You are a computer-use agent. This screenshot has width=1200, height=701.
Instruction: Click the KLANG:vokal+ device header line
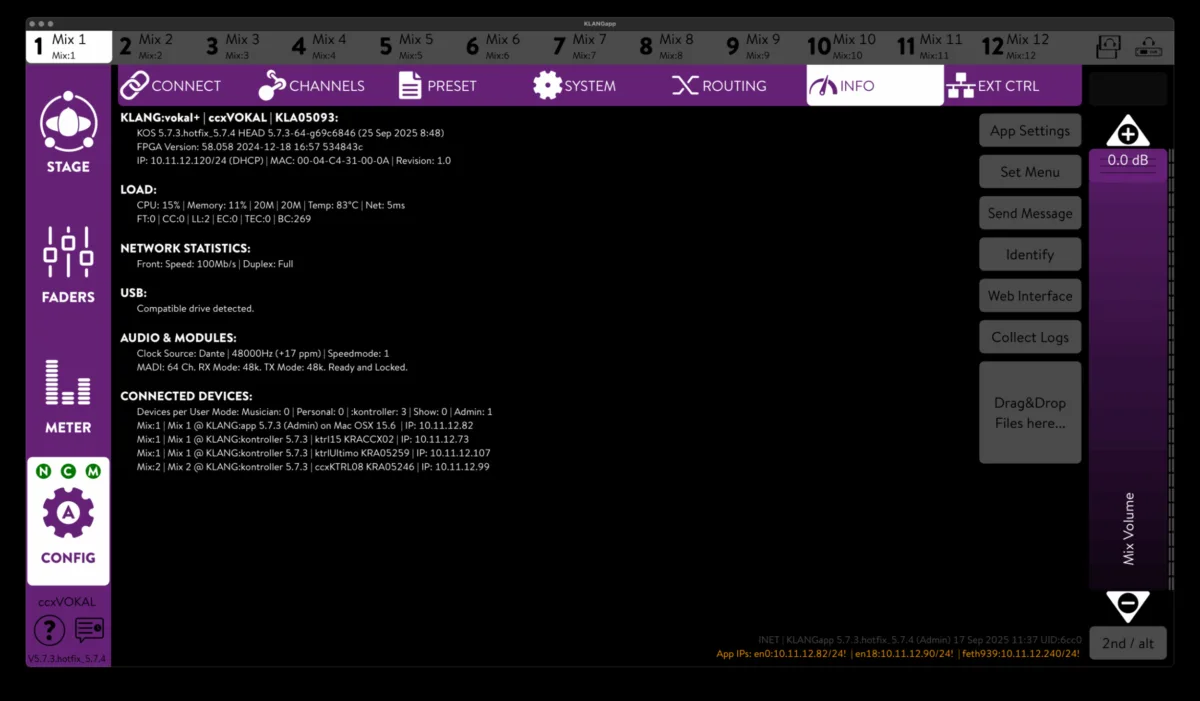click(x=229, y=118)
